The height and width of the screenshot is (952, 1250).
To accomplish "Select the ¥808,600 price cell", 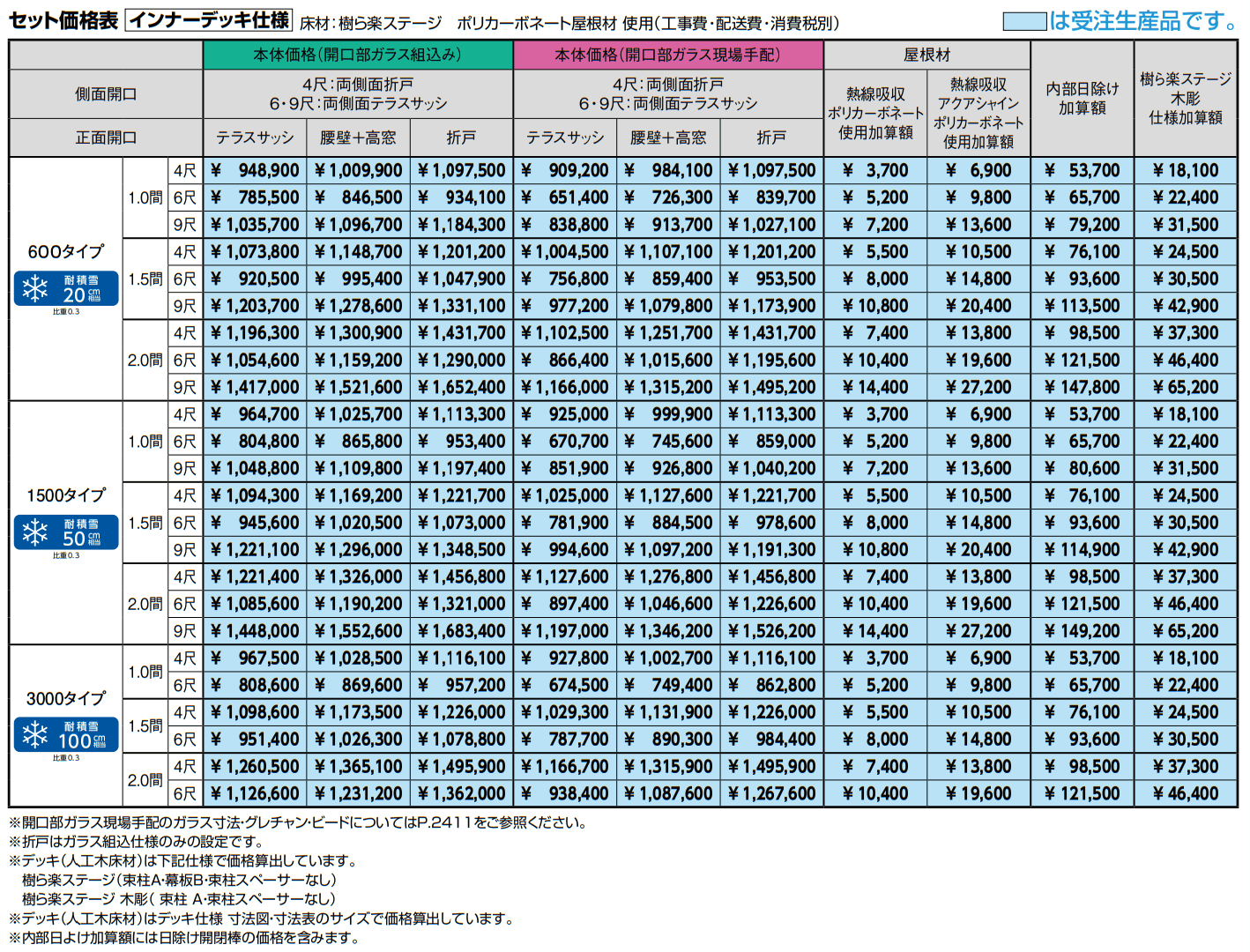I will [x=255, y=685].
